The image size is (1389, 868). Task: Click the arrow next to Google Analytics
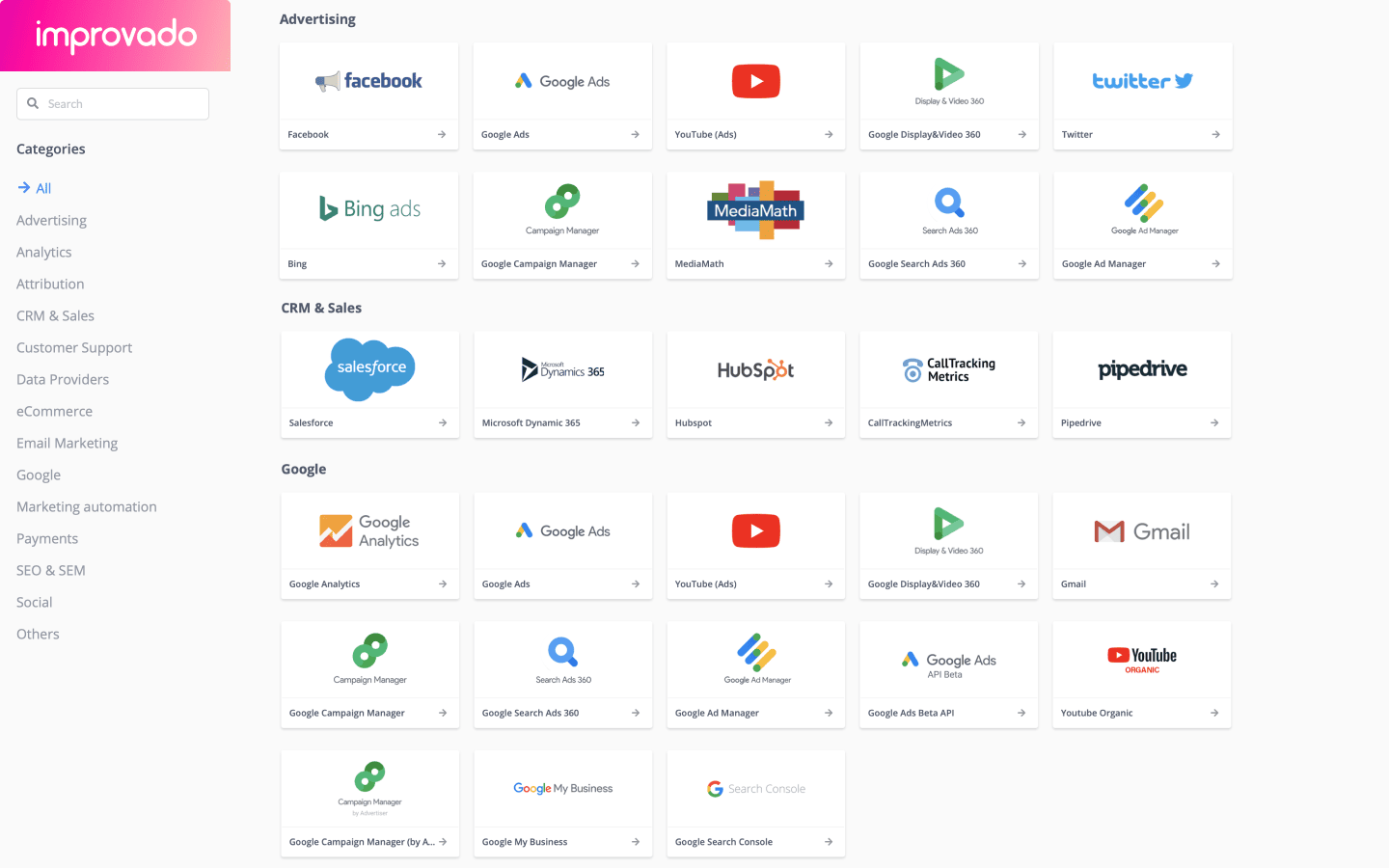point(443,583)
